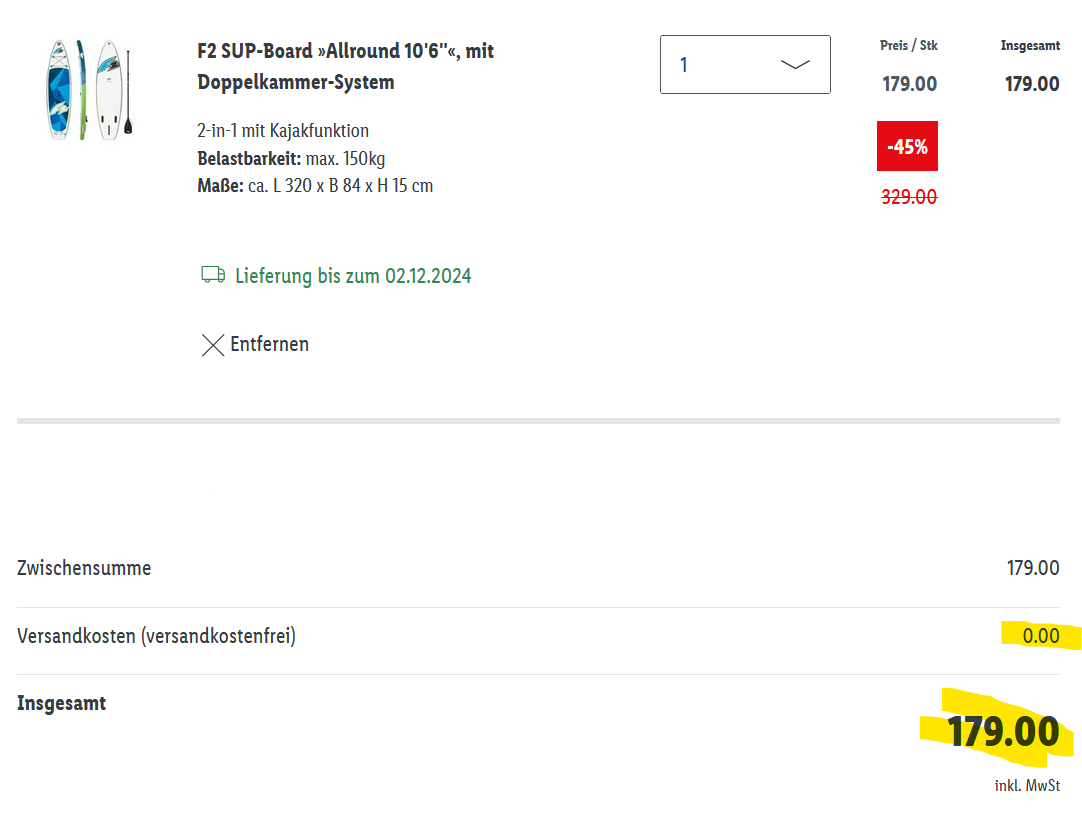The width and height of the screenshot is (1082, 821).
Task: Click the Lieferung bis zum 02.12.2024 text
Action: pyautogui.click(x=353, y=276)
